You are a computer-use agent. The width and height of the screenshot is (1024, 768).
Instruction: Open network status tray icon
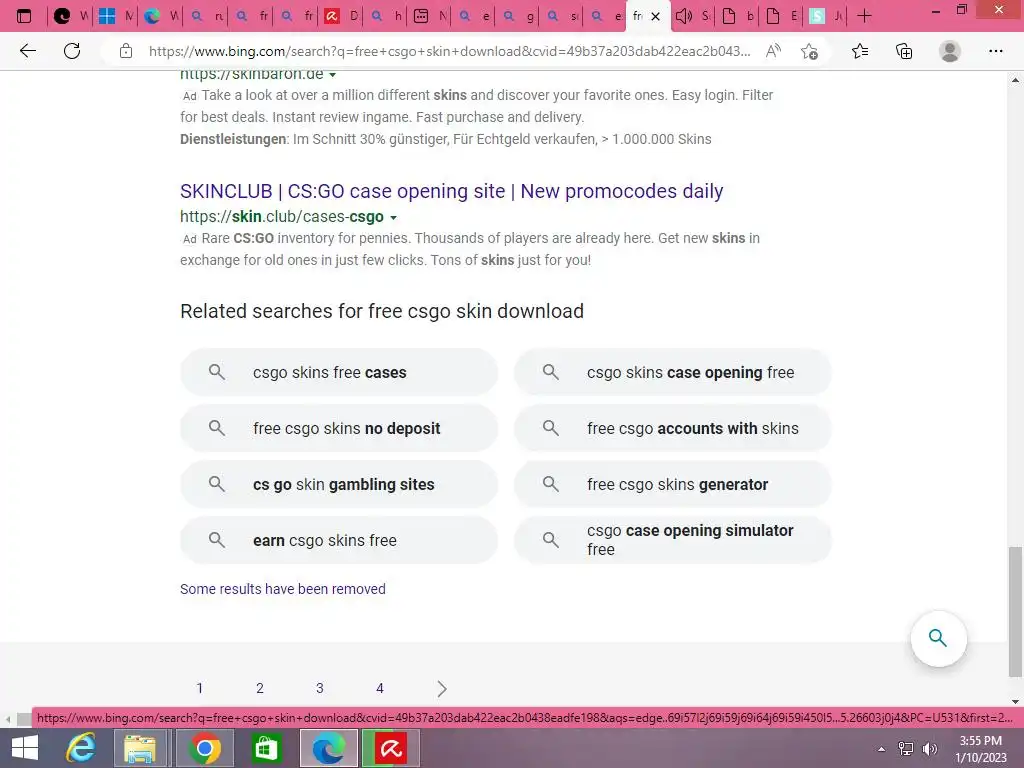coord(906,749)
